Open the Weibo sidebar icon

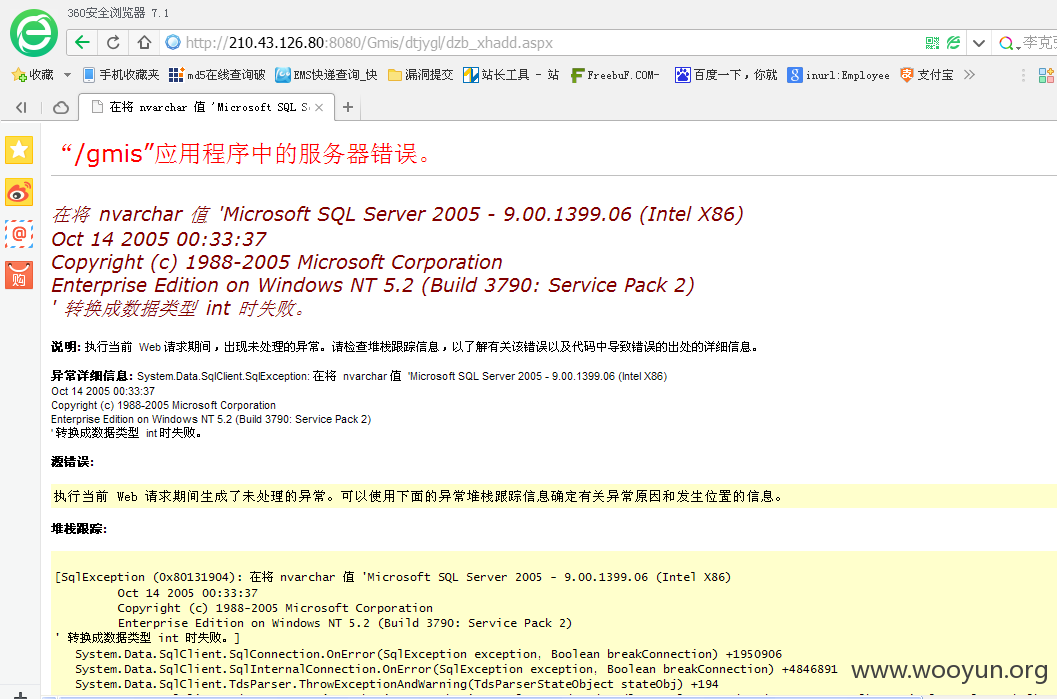click(x=19, y=193)
